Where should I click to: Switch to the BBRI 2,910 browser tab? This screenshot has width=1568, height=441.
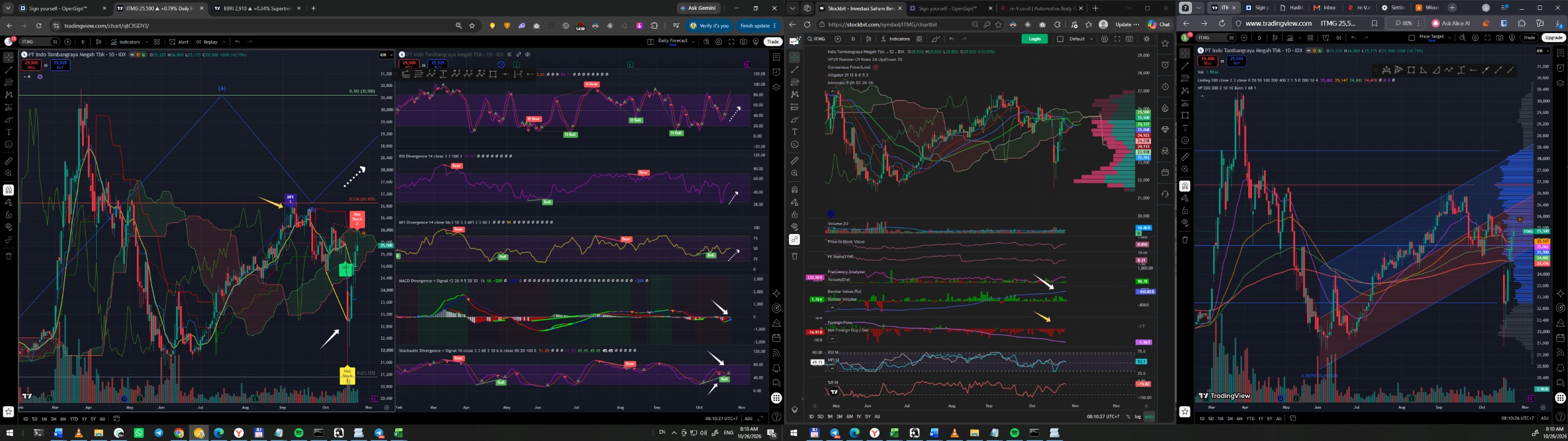[257, 8]
